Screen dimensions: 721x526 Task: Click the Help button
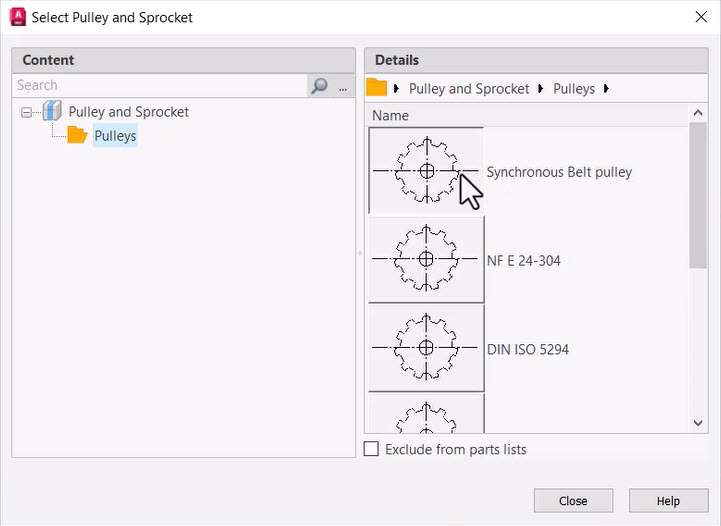tap(668, 501)
